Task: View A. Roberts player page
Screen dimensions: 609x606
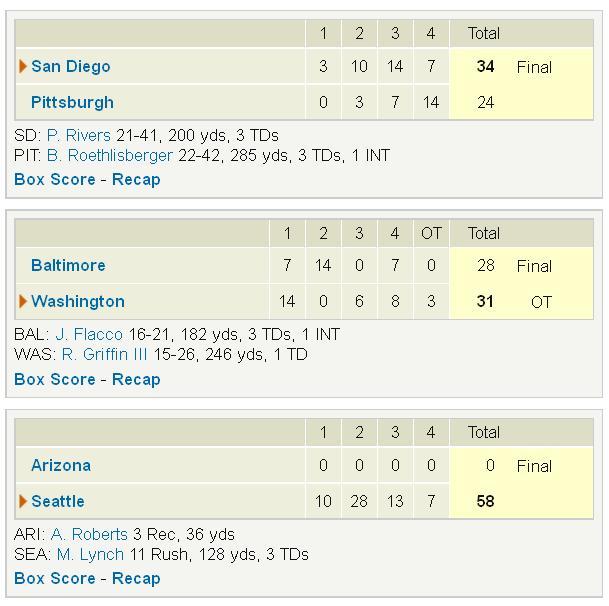Action: [x=89, y=534]
